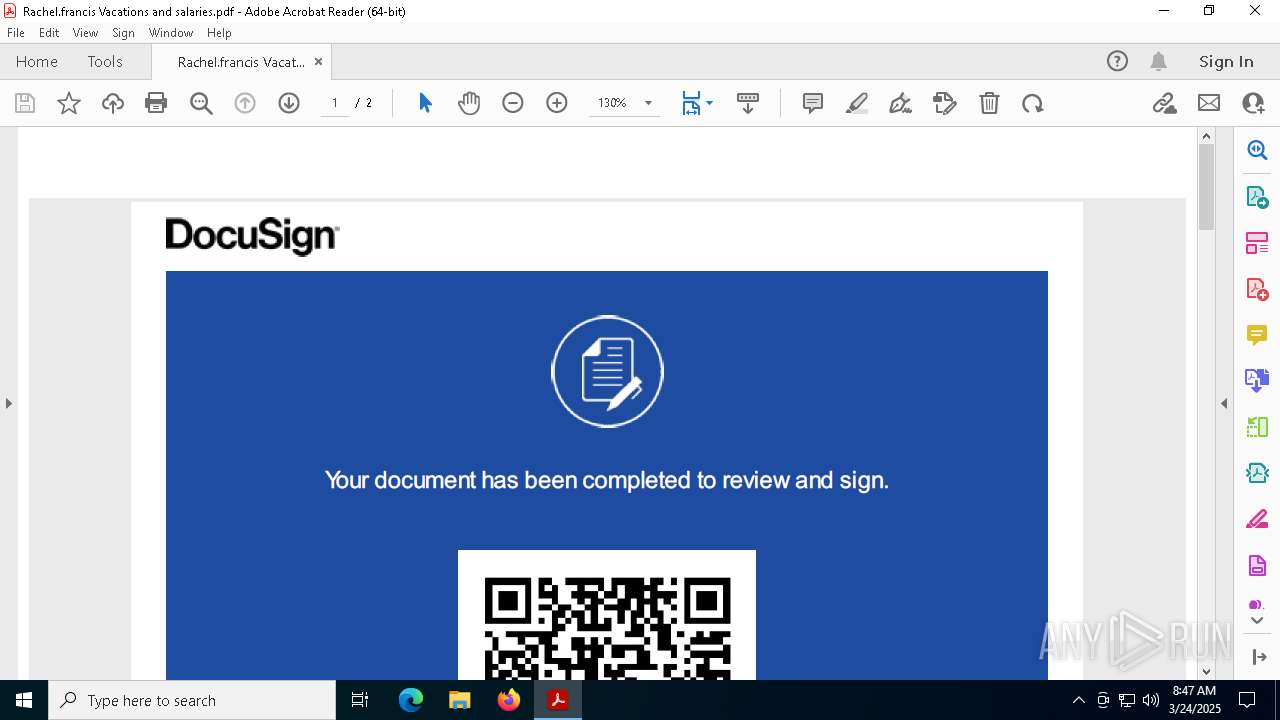Viewport: 1280px width, 720px height.
Task: Print the document
Action: (x=156, y=103)
